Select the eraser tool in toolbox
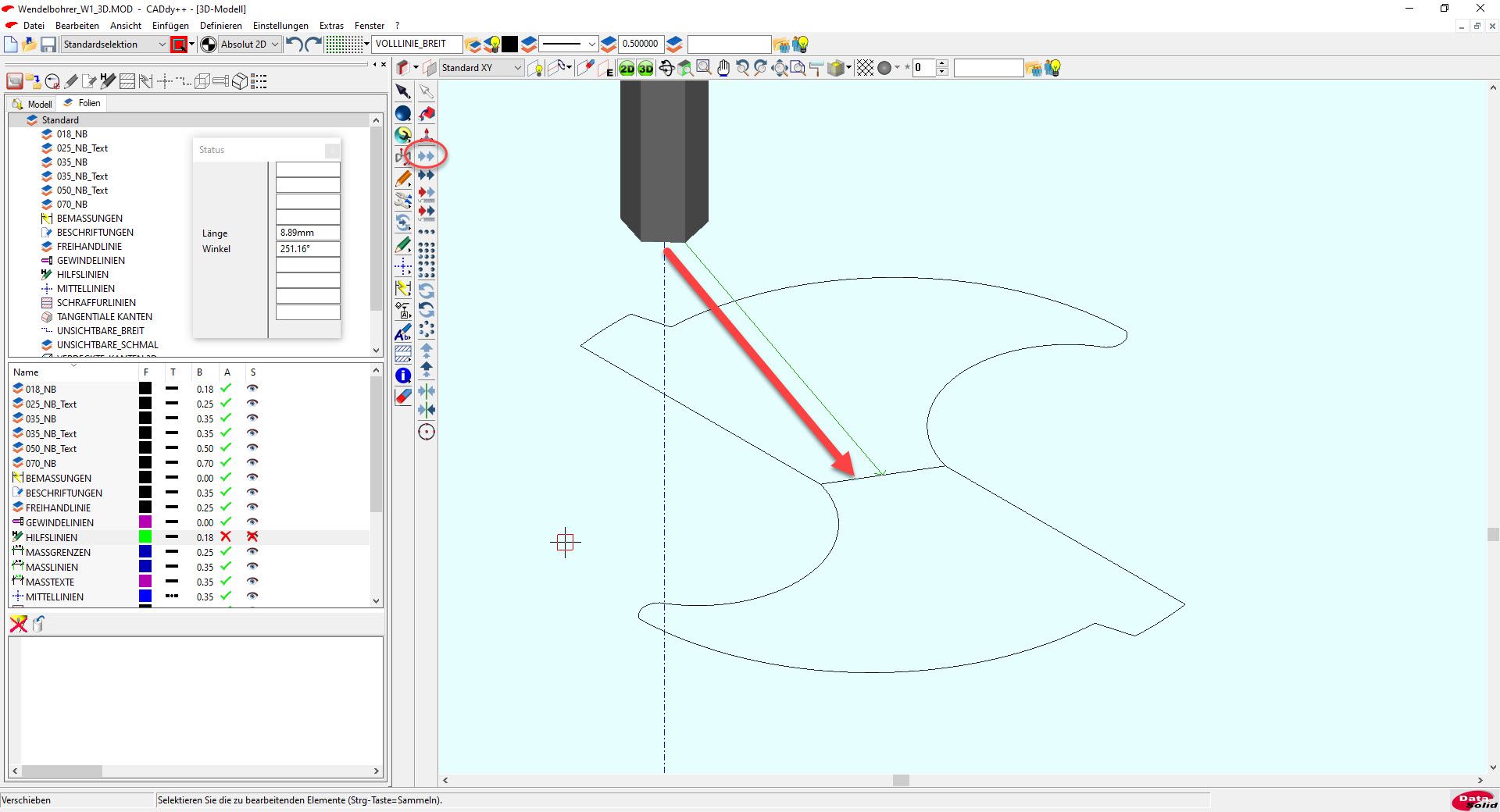Viewport: 1500px width, 812px height. pos(403,397)
